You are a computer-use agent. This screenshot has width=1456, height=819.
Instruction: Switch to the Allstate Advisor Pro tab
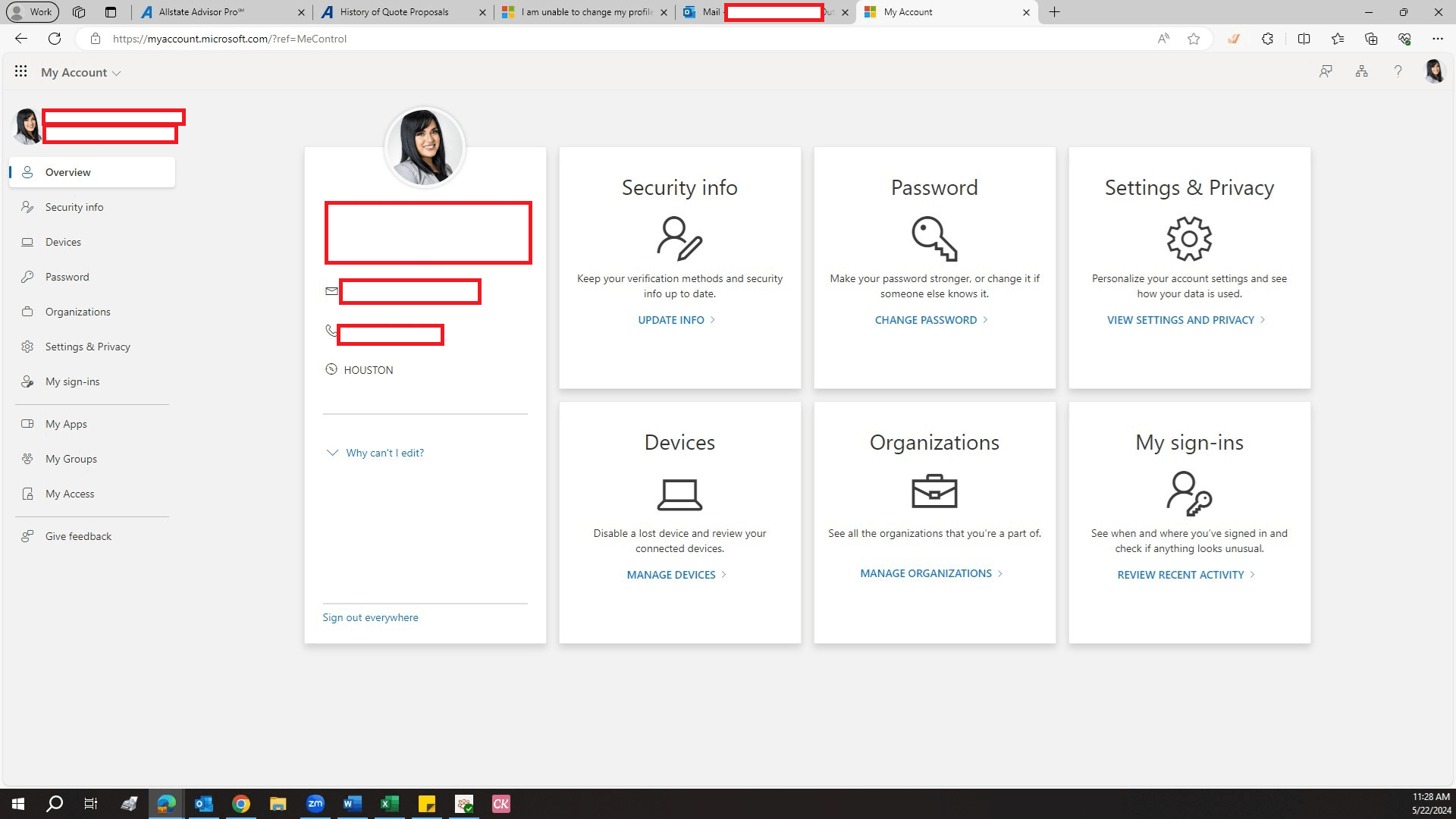(223, 12)
